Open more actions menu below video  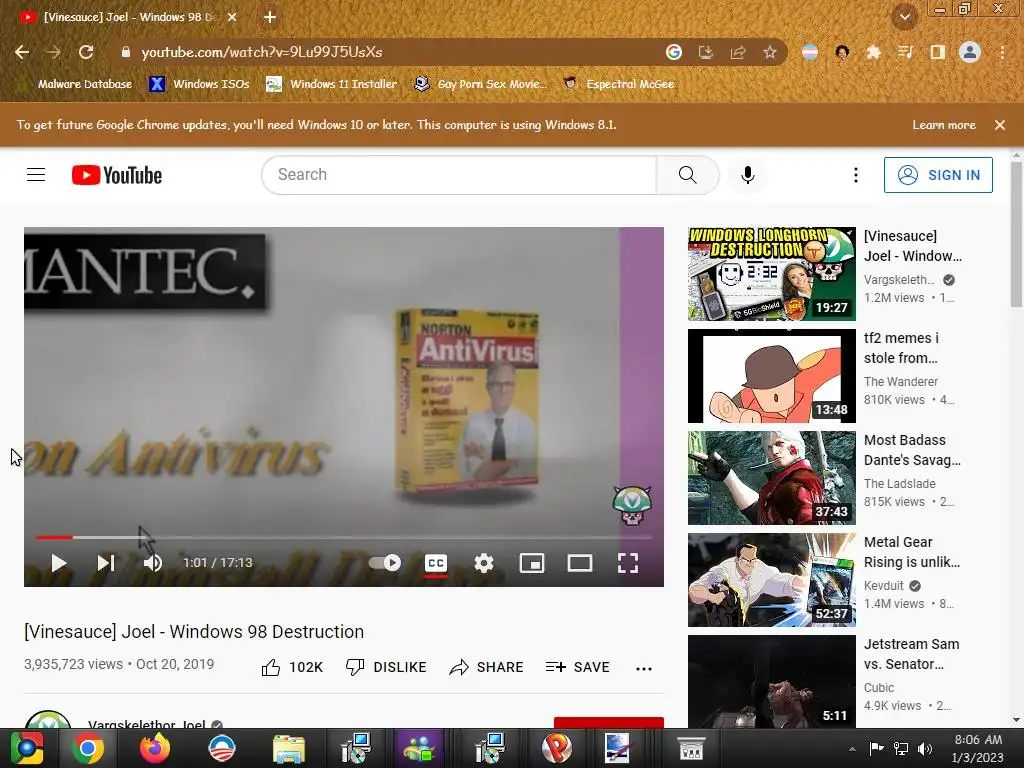pos(644,668)
